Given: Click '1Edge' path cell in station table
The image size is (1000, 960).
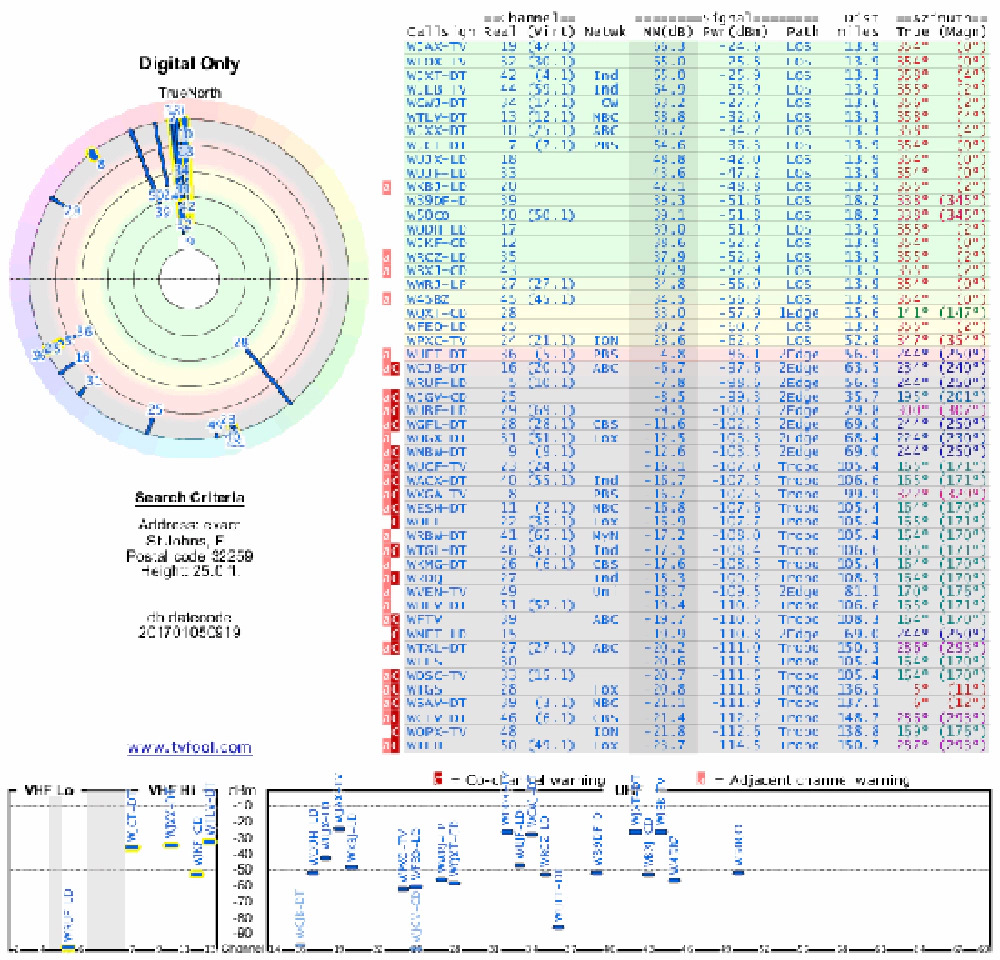Looking at the screenshot, I should click(x=798, y=313).
